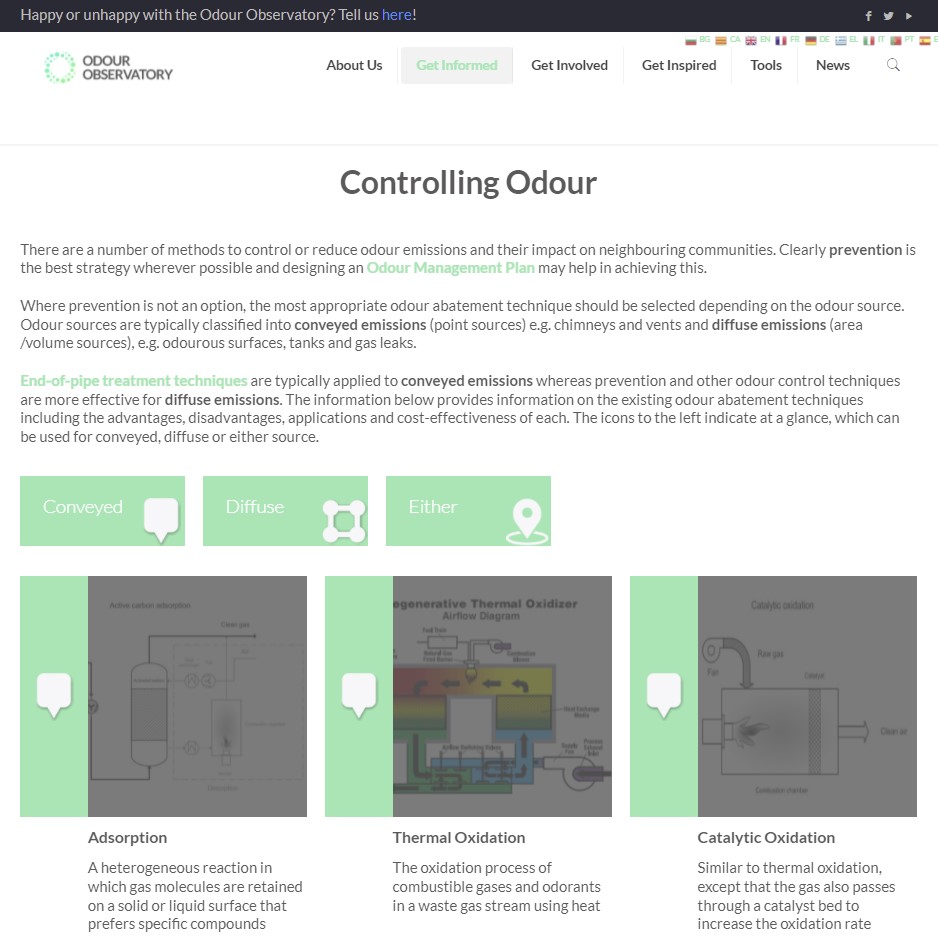Click the YouTube play icon
This screenshot has height=939, width=938.
909,16
